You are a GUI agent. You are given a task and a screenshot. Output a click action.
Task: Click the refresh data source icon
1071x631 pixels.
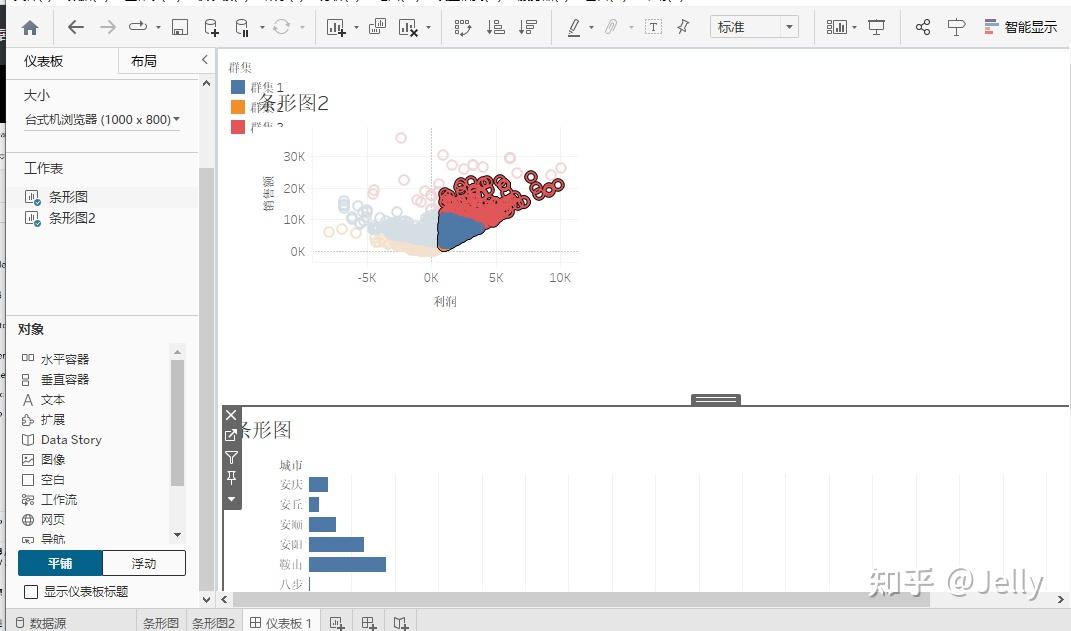click(281, 27)
